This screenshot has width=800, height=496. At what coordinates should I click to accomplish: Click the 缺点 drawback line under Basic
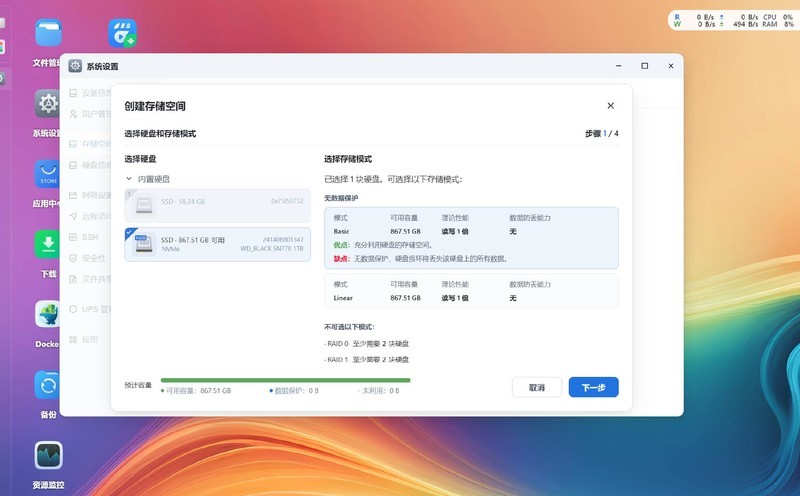[421, 259]
